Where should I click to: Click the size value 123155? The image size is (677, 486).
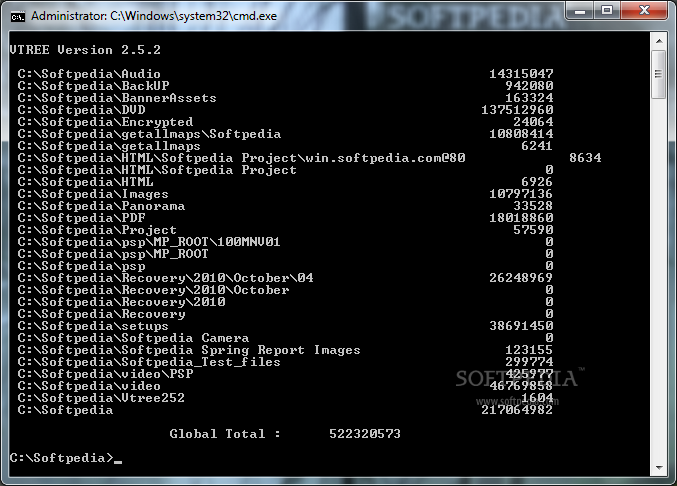pyautogui.click(x=529, y=350)
